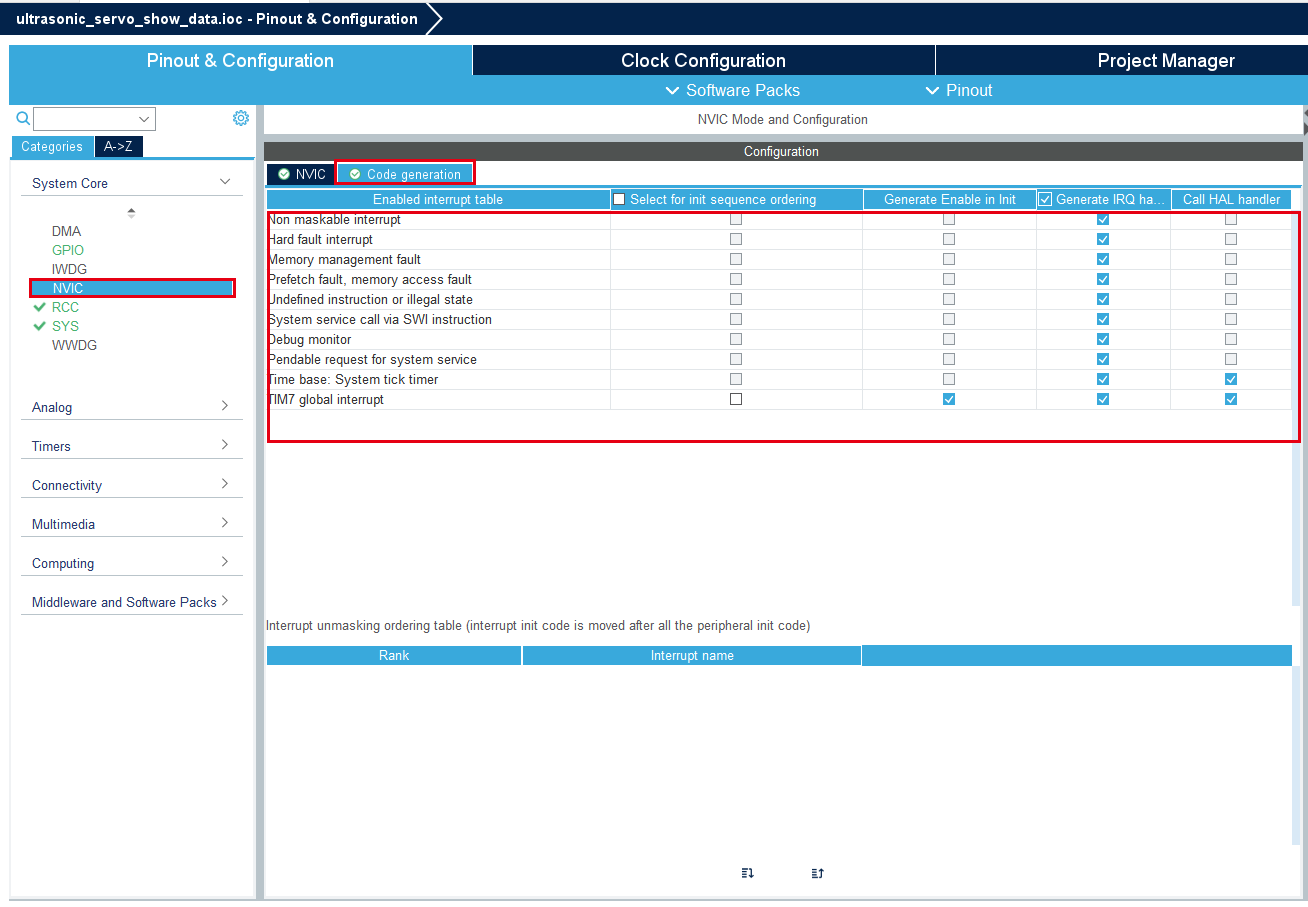Collapse the System Core category
The image size is (1308, 907).
[x=225, y=182]
